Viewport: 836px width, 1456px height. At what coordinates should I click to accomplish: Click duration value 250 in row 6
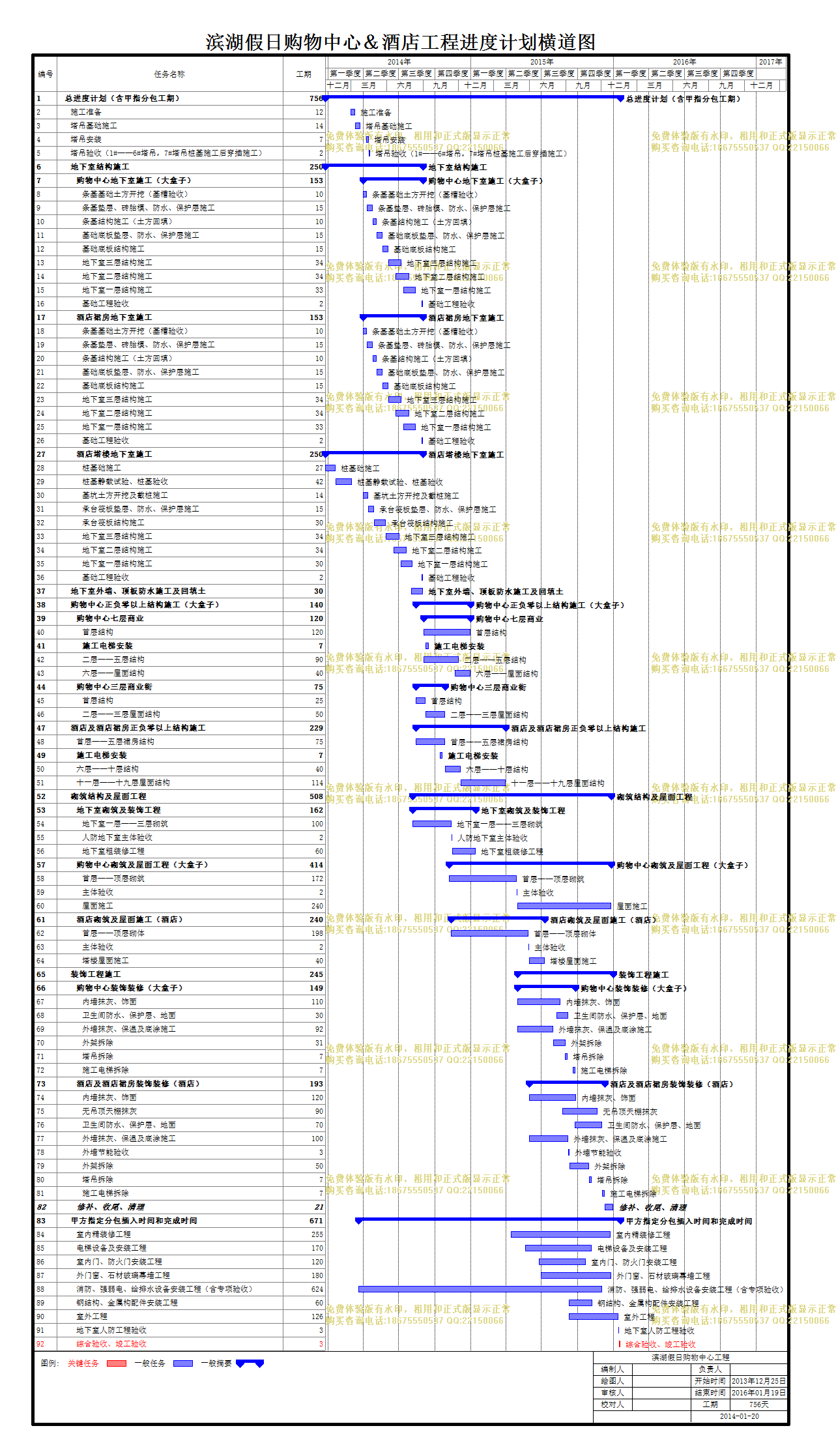[x=316, y=167]
